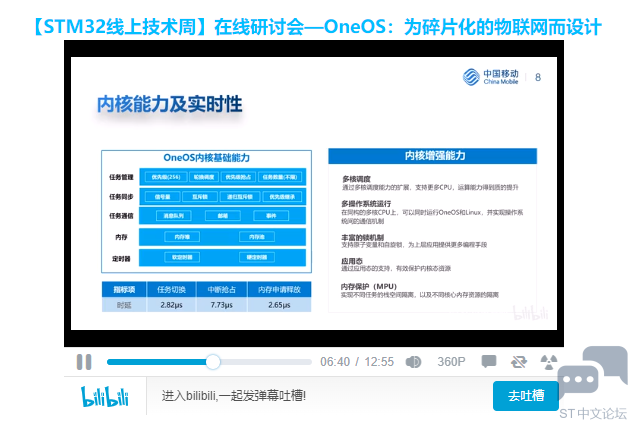Viewport: 636px width, 429px height.
Task: Click the China Mobile logo in slide
Action: tap(490, 77)
